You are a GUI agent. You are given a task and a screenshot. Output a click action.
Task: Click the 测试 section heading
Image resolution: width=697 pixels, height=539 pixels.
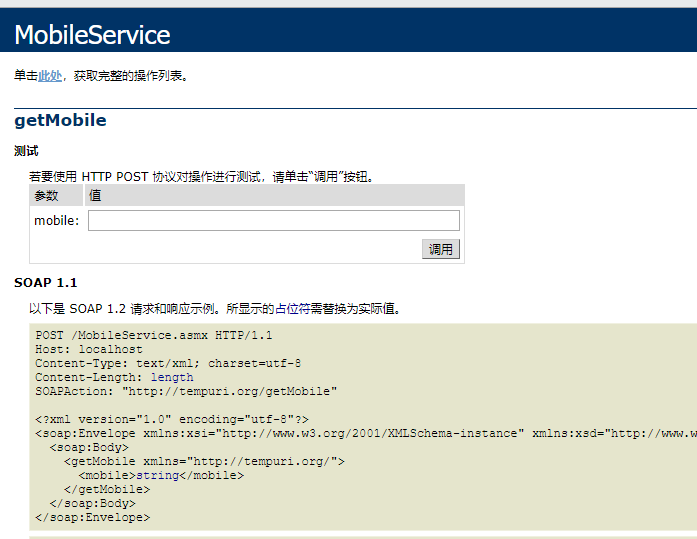pyautogui.click(x=26, y=151)
